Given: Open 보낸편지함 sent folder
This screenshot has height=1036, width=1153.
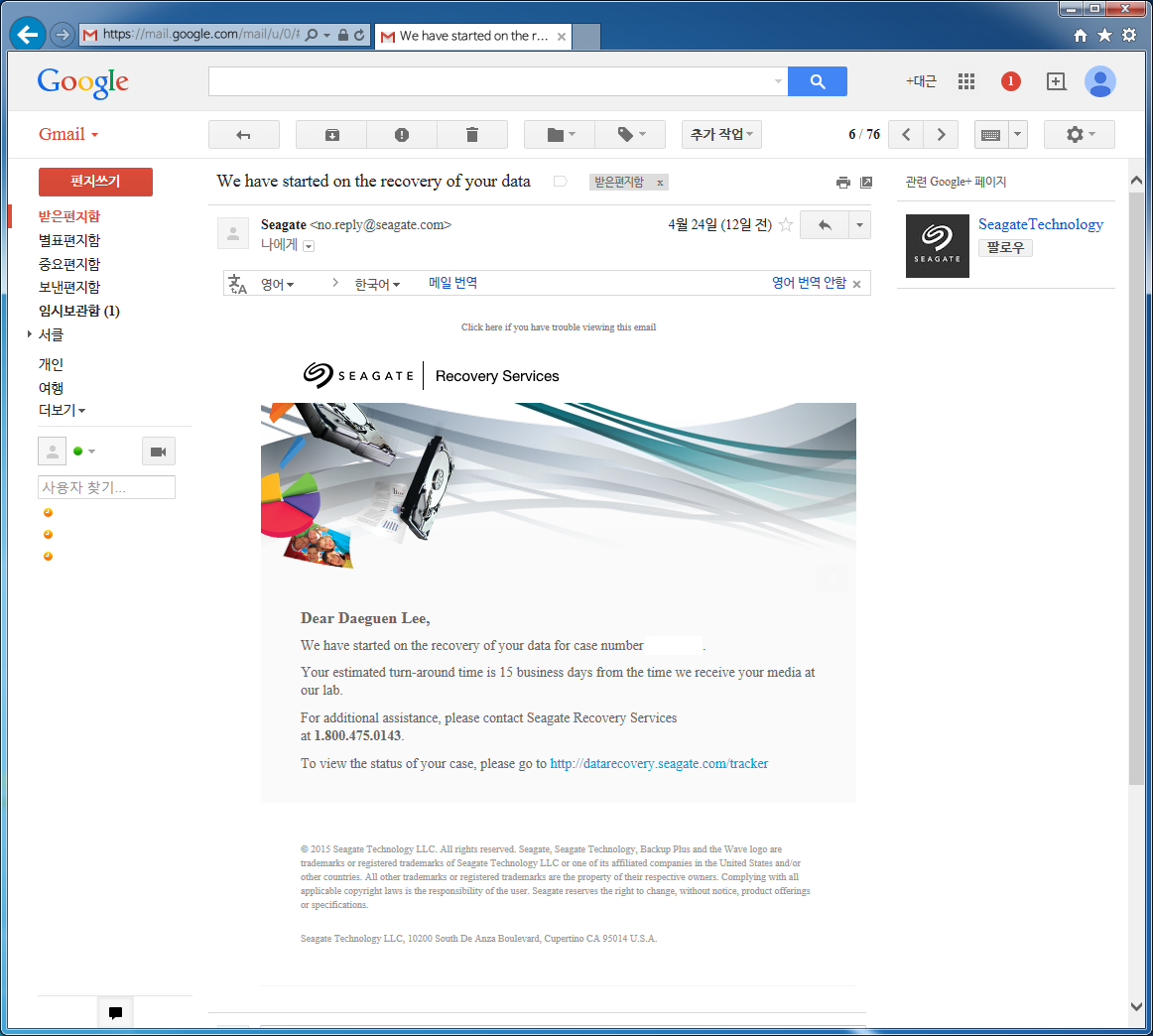Looking at the screenshot, I should (x=69, y=287).
